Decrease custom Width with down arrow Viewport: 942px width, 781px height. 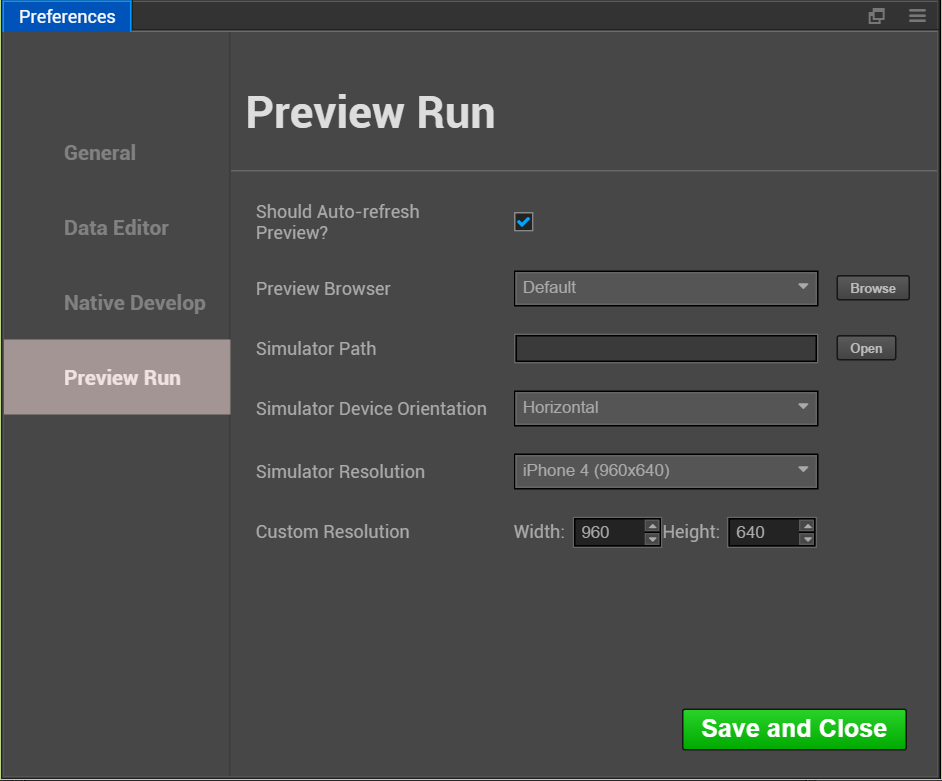coord(652,539)
